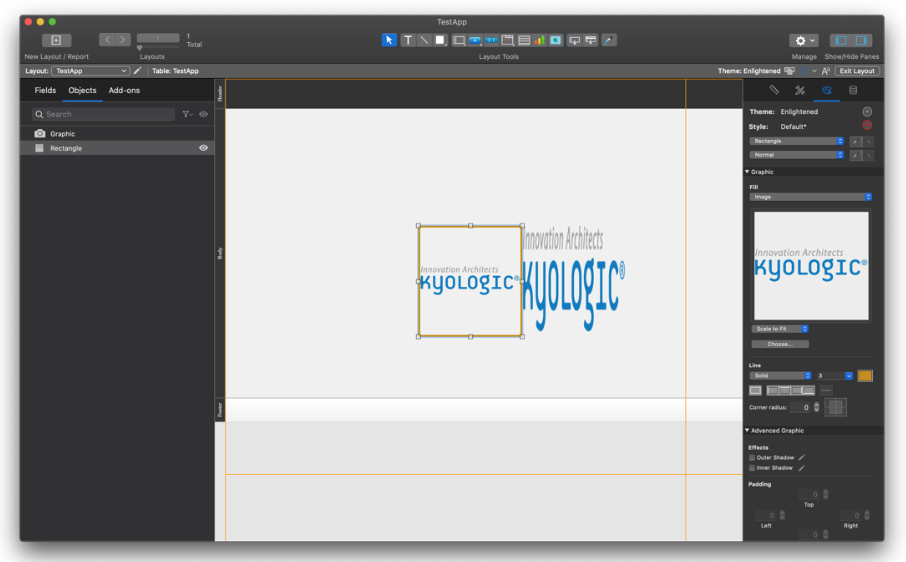Open the Styles inspector tab

pos(800,90)
